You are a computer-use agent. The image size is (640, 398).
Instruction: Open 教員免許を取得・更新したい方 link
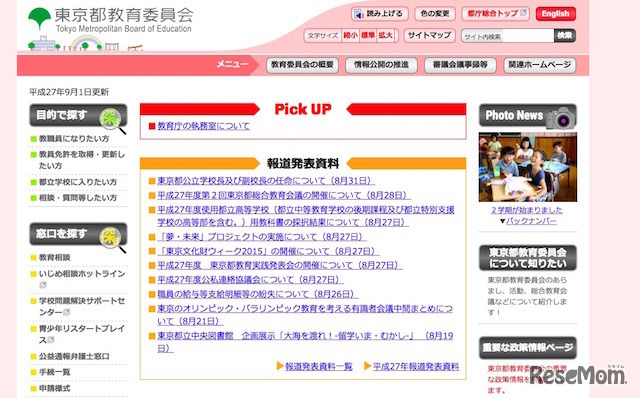point(82,160)
